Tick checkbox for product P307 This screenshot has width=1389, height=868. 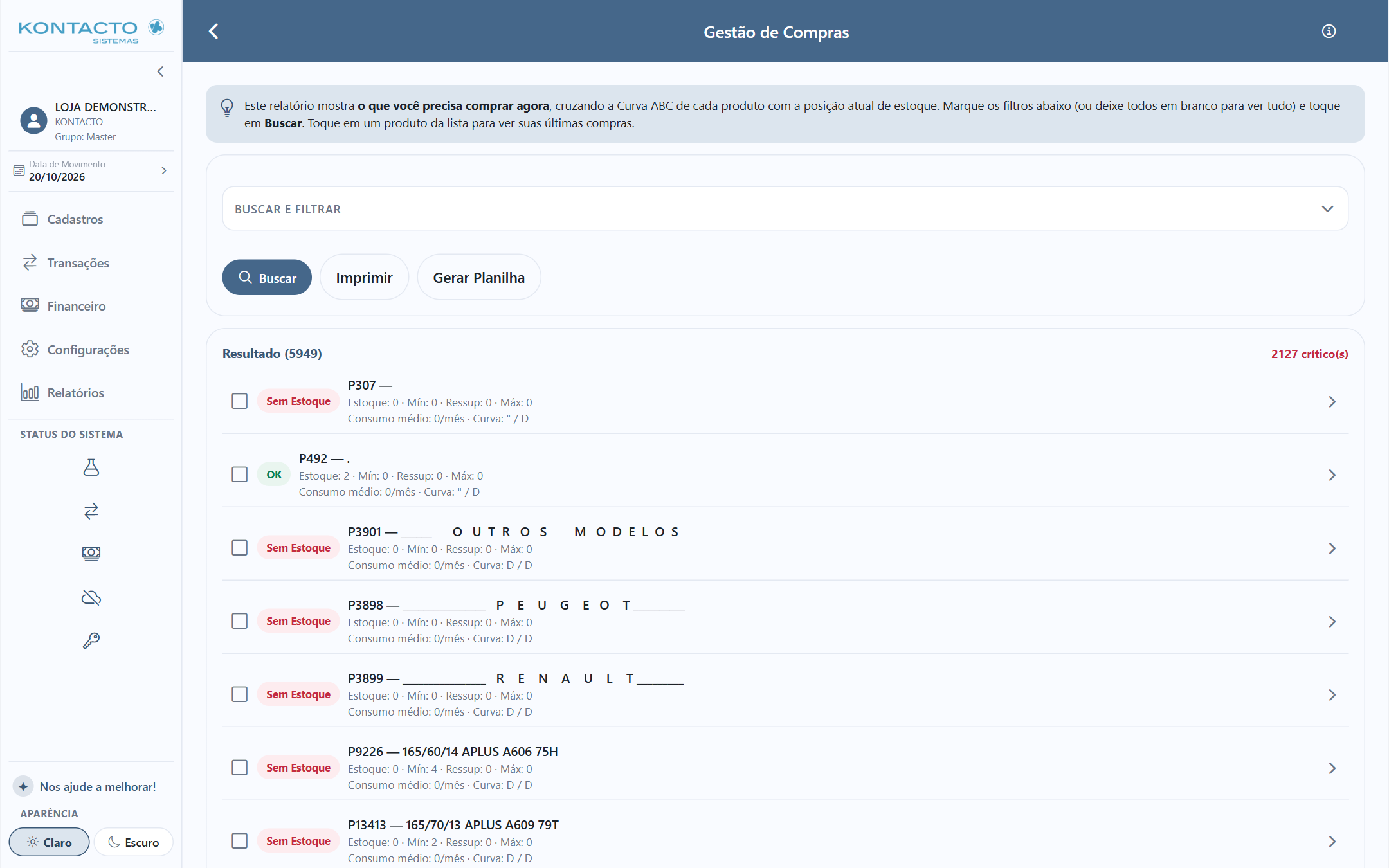239,401
